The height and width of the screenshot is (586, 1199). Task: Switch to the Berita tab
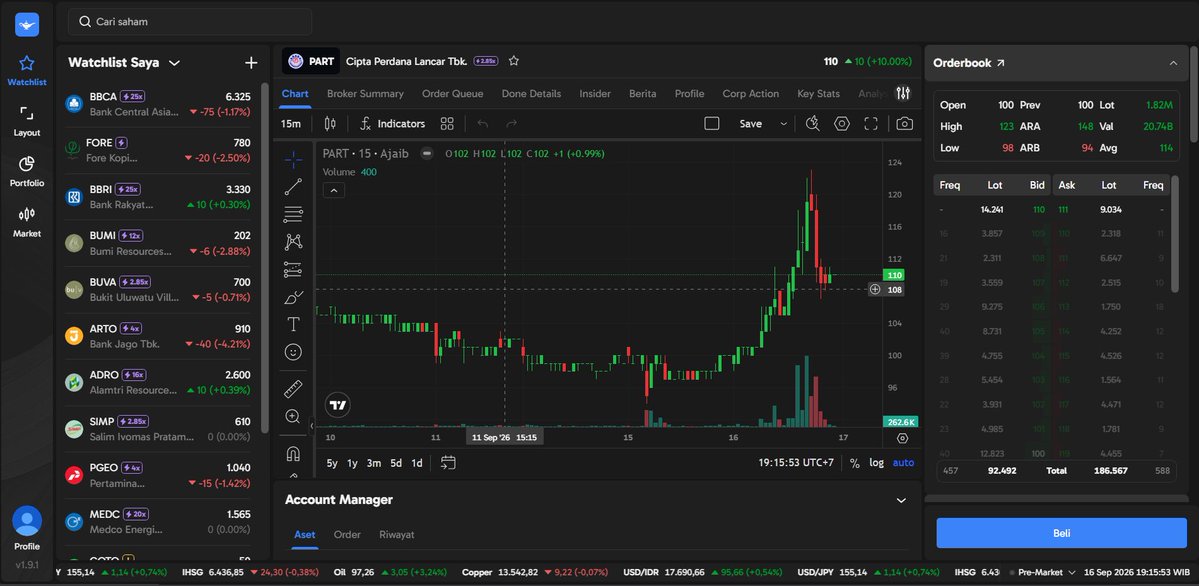pyautogui.click(x=642, y=93)
